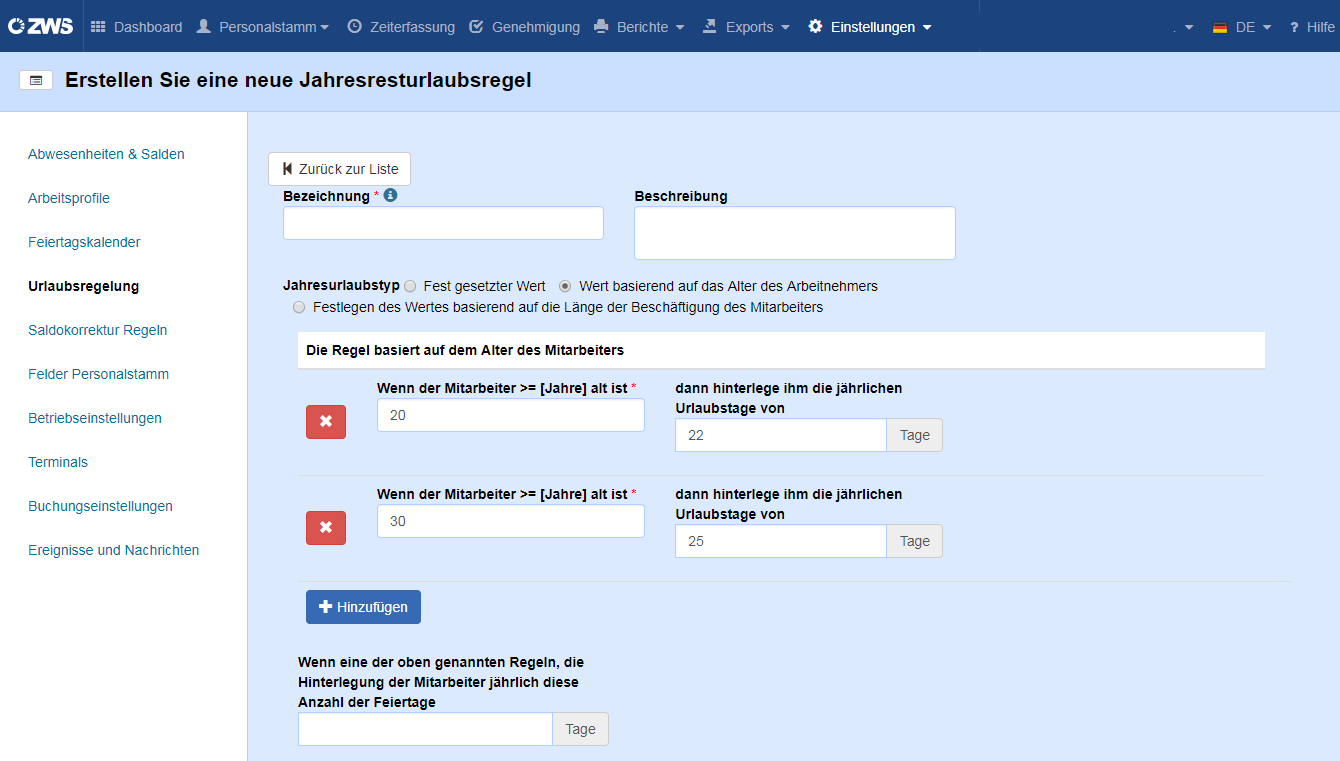
Task: Focus the Beschreibung text area
Action: tap(795, 233)
